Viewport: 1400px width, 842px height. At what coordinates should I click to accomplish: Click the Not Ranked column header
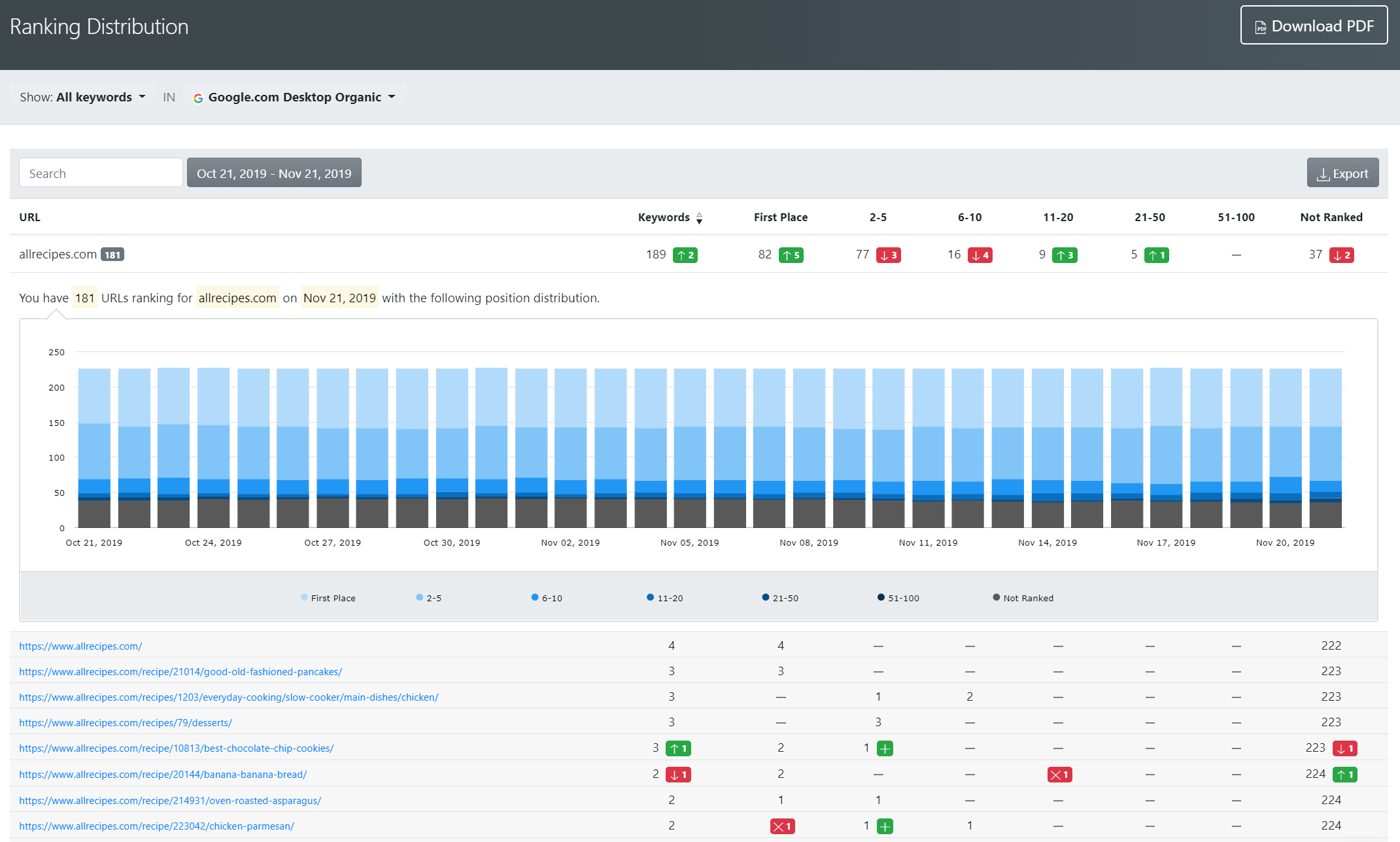1331,217
